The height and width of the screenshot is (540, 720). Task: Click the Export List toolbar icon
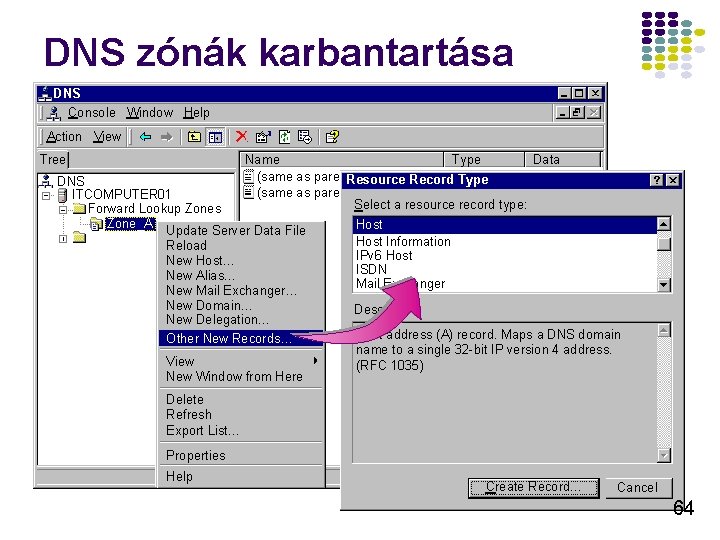[x=304, y=137]
